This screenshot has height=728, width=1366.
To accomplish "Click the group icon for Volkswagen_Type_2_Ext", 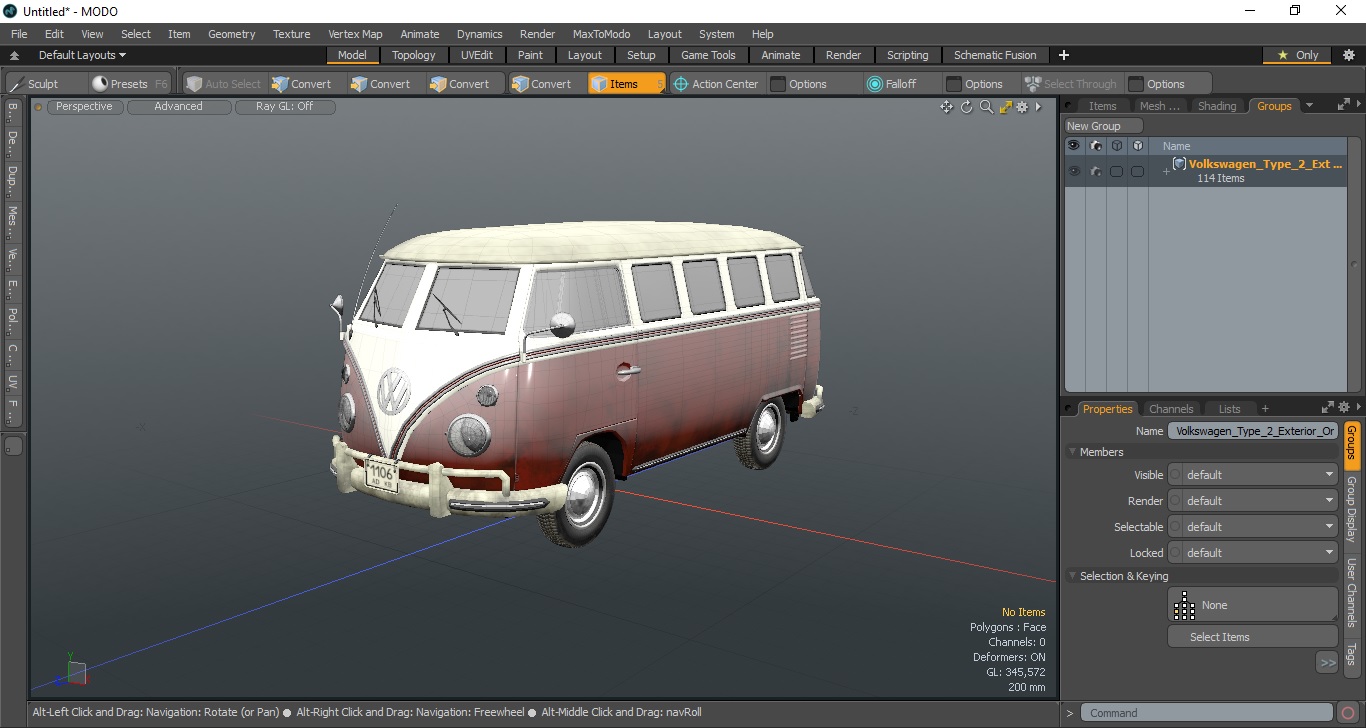I will coord(1179,164).
